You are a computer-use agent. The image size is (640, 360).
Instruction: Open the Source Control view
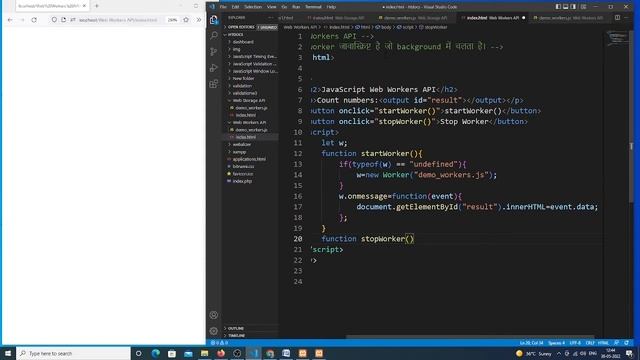click(x=213, y=51)
